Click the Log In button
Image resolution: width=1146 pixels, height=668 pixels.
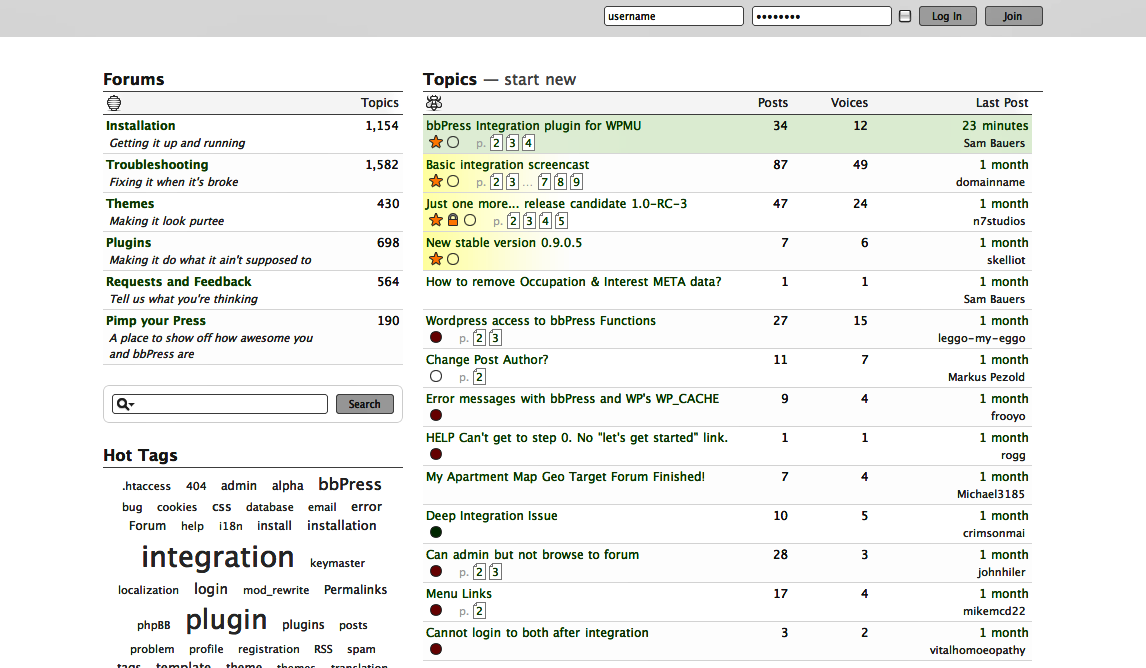pos(947,16)
